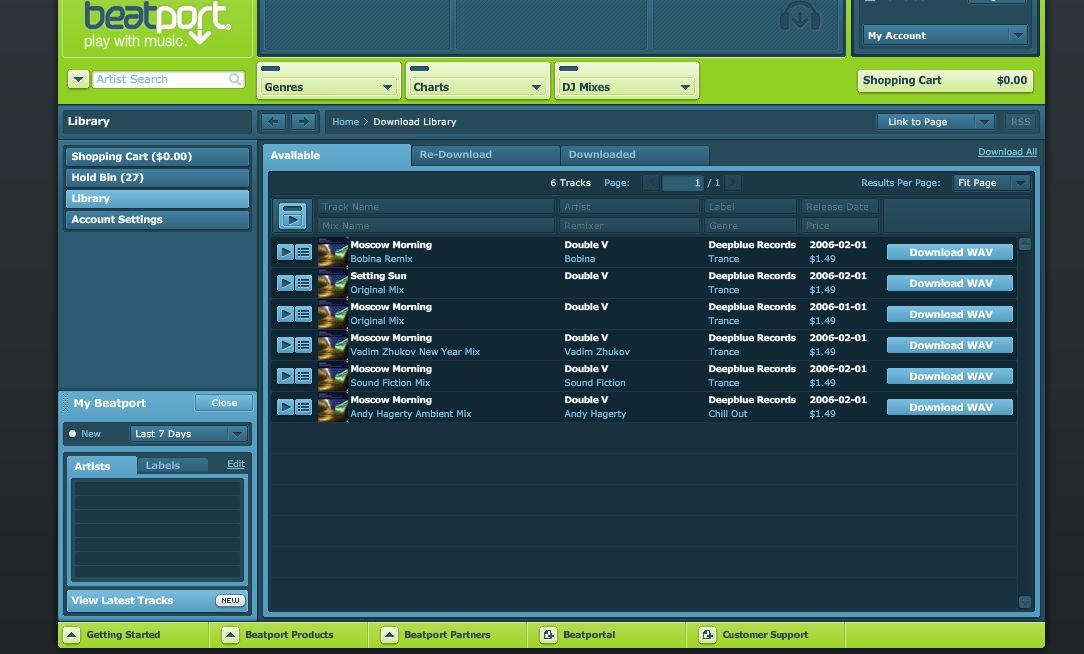Click the play-all icon in the table header
The height and width of the screenshot is (654, 1084).
click(292, 216)
